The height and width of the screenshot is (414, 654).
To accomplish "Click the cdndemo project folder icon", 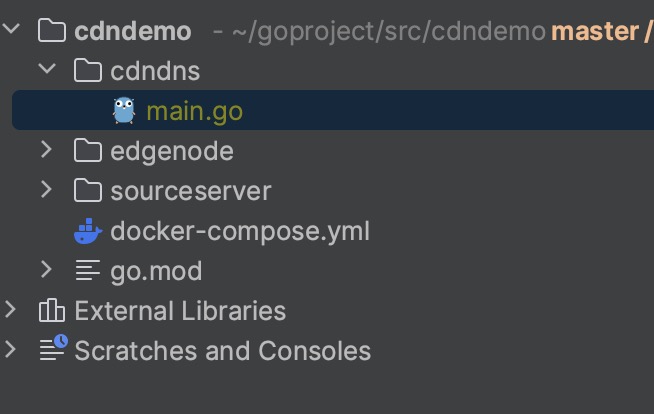I will tap(52, 31).
